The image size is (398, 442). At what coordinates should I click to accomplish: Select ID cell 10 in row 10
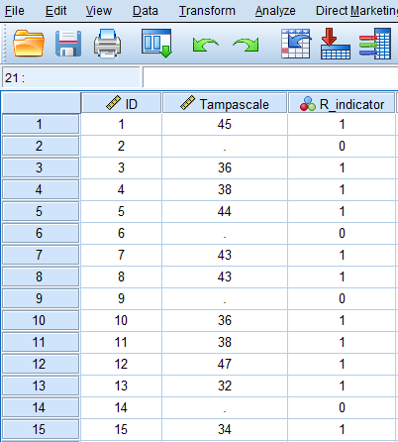coord(121,320)
